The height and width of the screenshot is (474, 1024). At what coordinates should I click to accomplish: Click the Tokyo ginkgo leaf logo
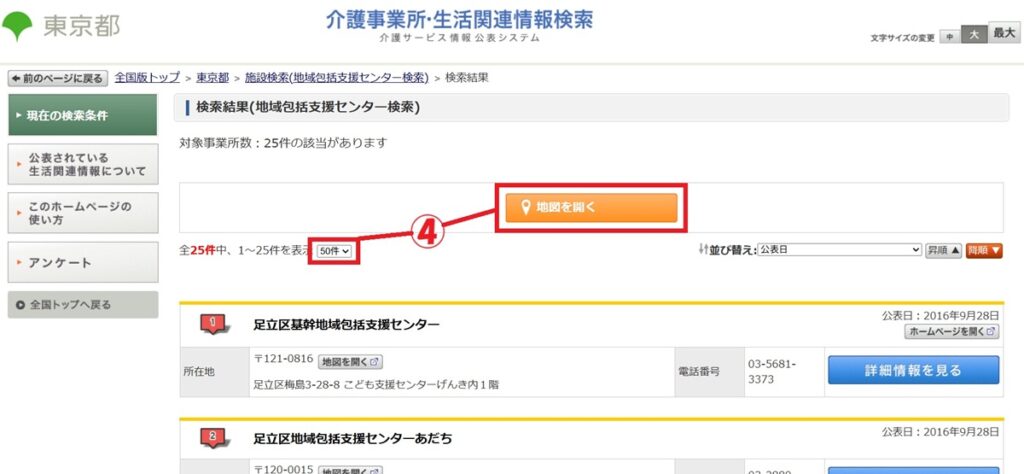tap(17, 26)
